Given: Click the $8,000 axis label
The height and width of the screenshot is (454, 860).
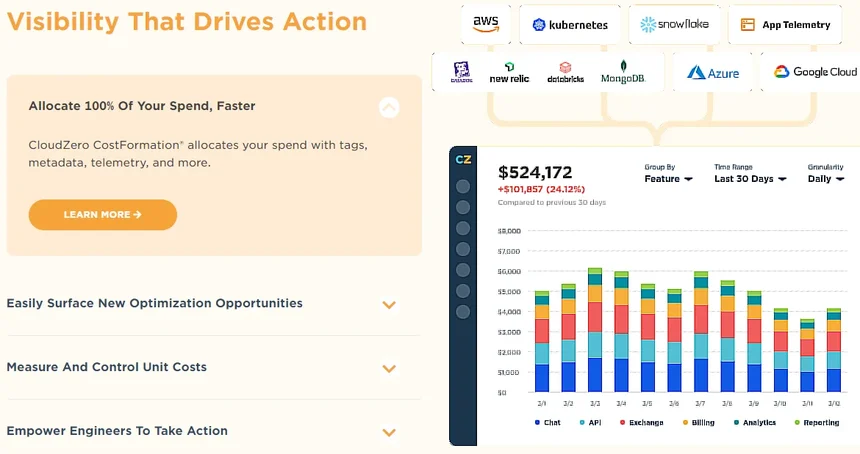Looking at the screenshot, I should pyautogui.click(x=509, y=231).
